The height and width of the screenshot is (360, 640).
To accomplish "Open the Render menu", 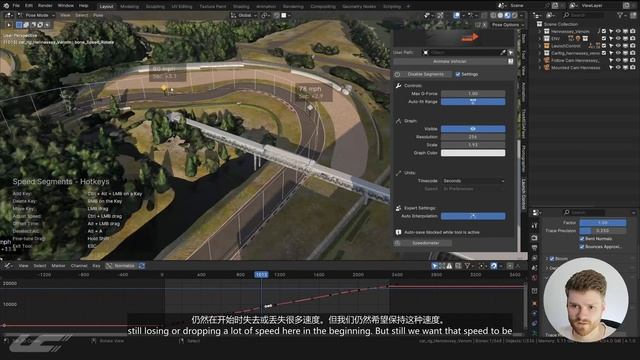I will coord(45,6).
